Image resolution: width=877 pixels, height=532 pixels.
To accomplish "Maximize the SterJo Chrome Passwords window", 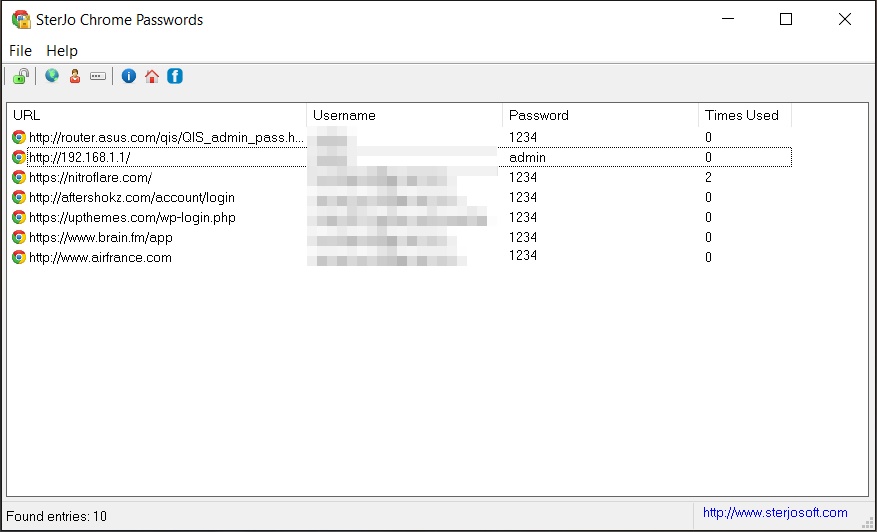I will coord(786,19).
